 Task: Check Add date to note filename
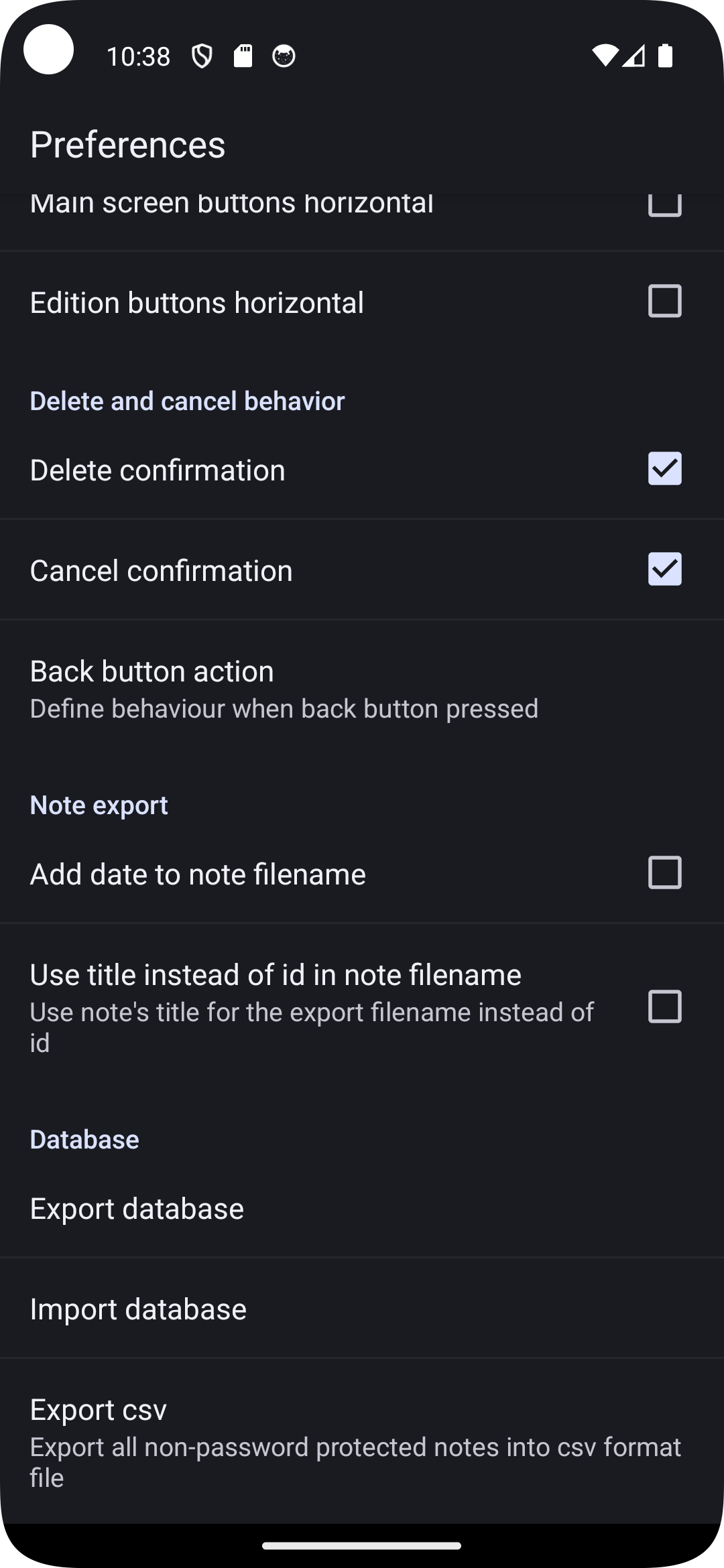click(x=664, y=872)
